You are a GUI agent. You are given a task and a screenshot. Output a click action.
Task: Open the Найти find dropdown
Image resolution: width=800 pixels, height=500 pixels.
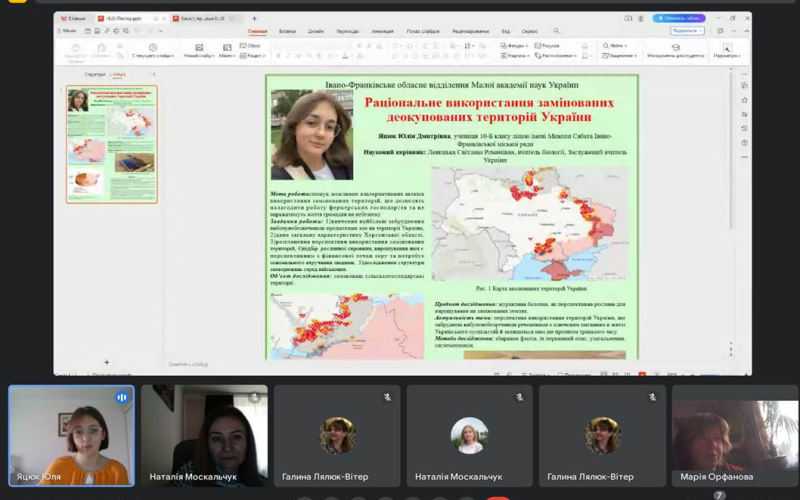[x=615, y=46]
